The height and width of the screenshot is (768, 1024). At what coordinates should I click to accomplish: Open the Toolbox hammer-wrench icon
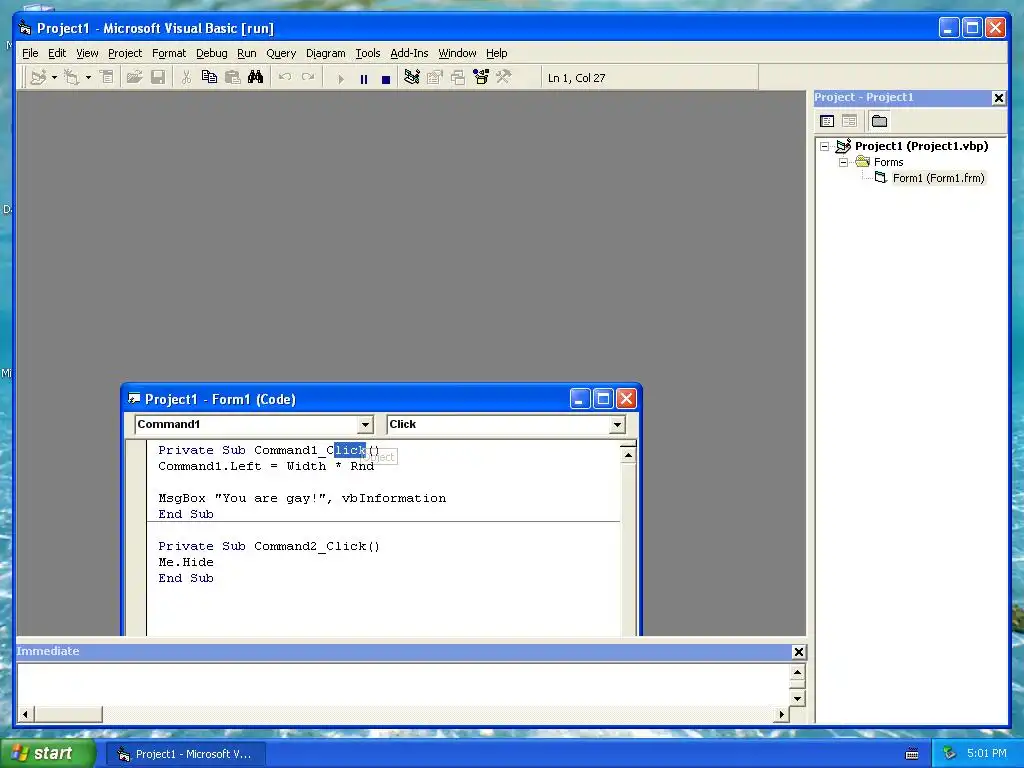(x=504, y=78)
